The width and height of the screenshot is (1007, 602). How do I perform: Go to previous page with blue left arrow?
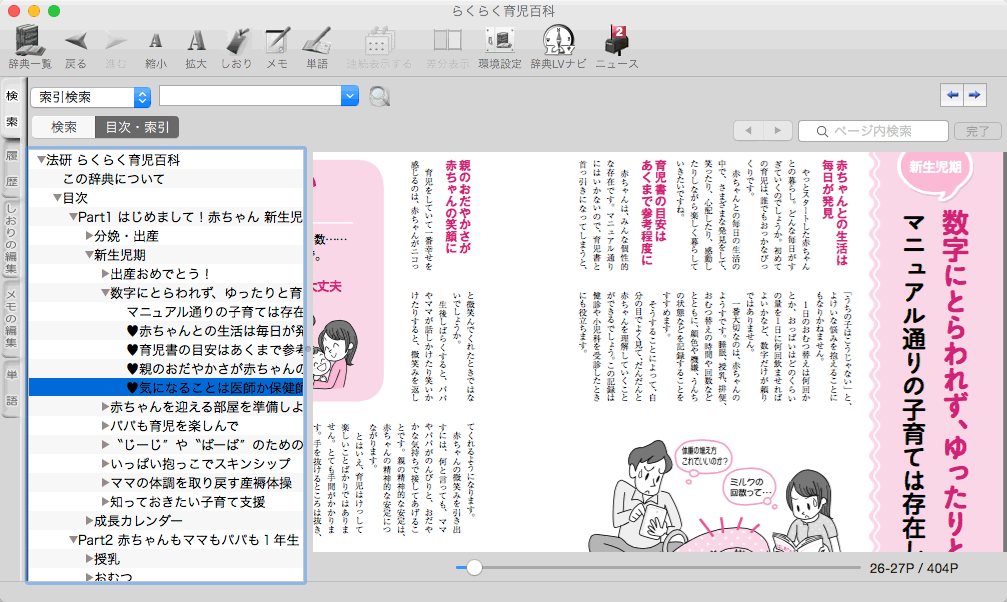[x=952, y=95]
